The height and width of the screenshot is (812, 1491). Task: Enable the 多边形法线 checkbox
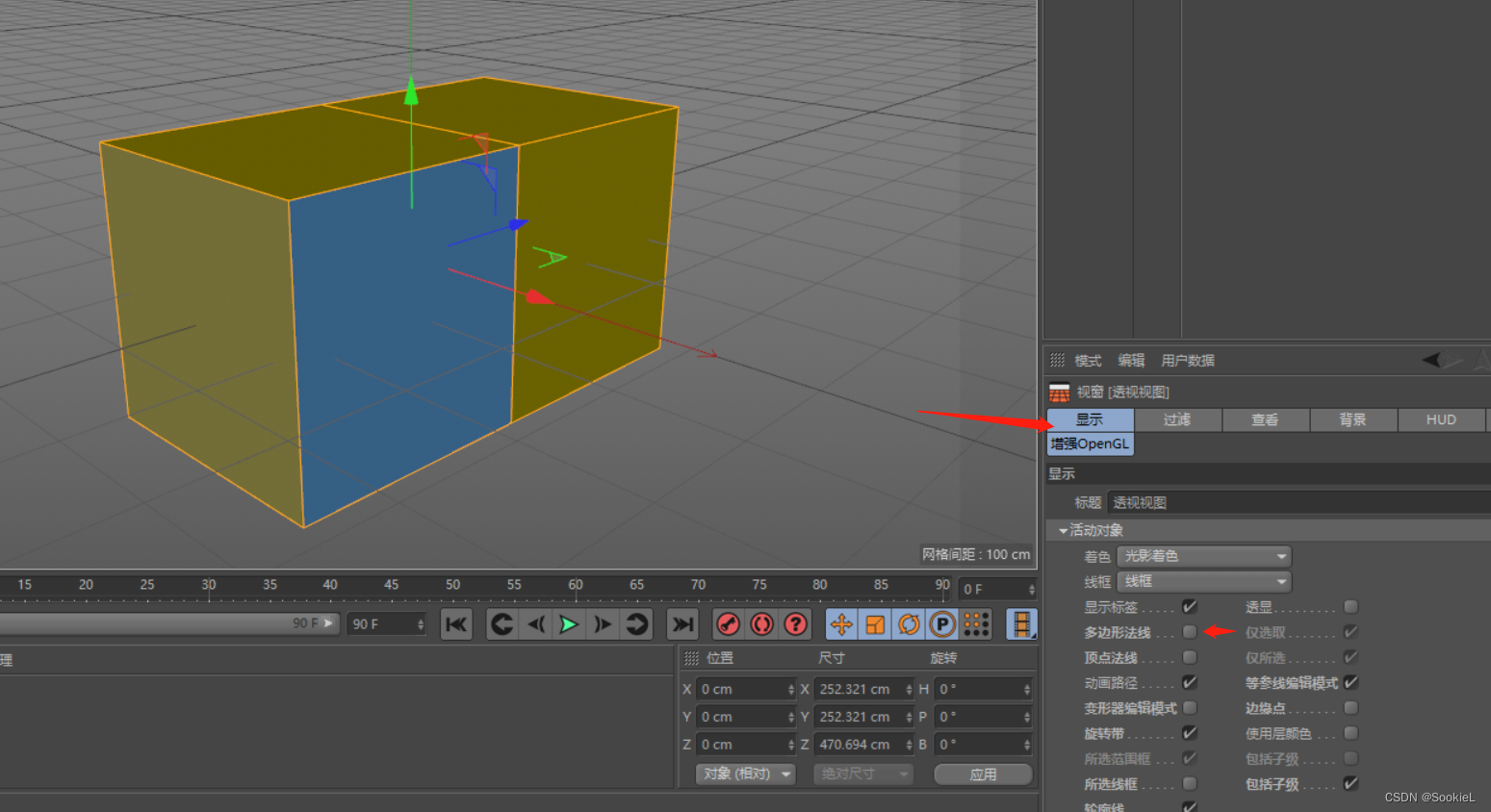(x=1190, y=632)
